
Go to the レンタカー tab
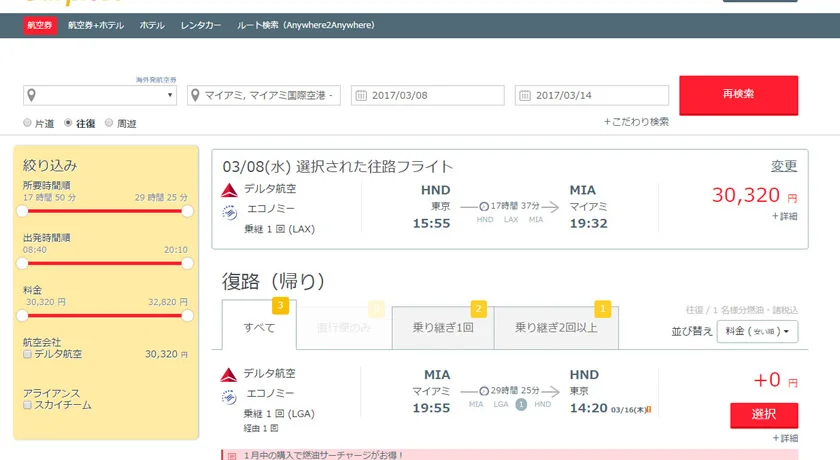coord(201,25)
